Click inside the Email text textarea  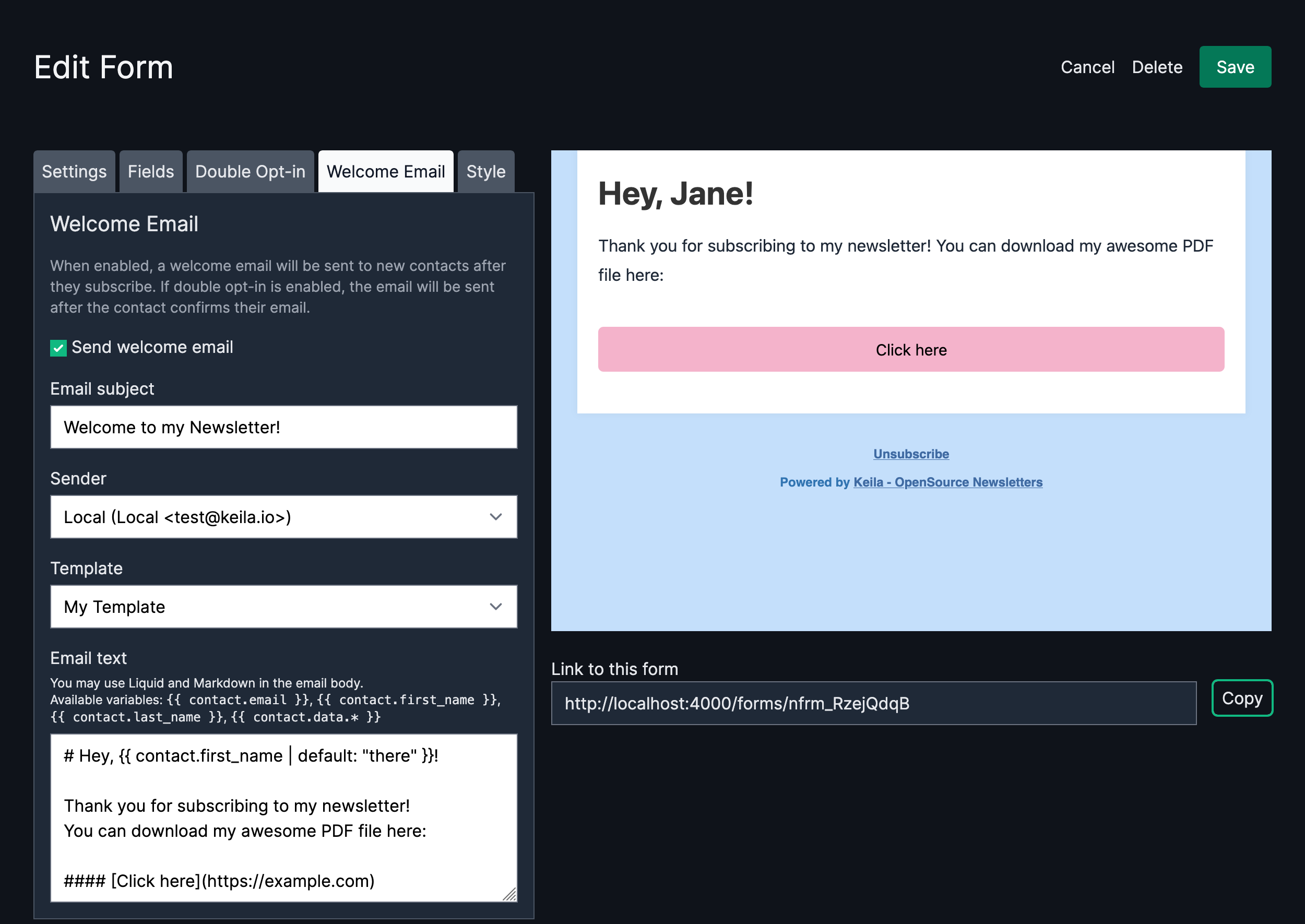pyautogui.click(x=283, y=817)
